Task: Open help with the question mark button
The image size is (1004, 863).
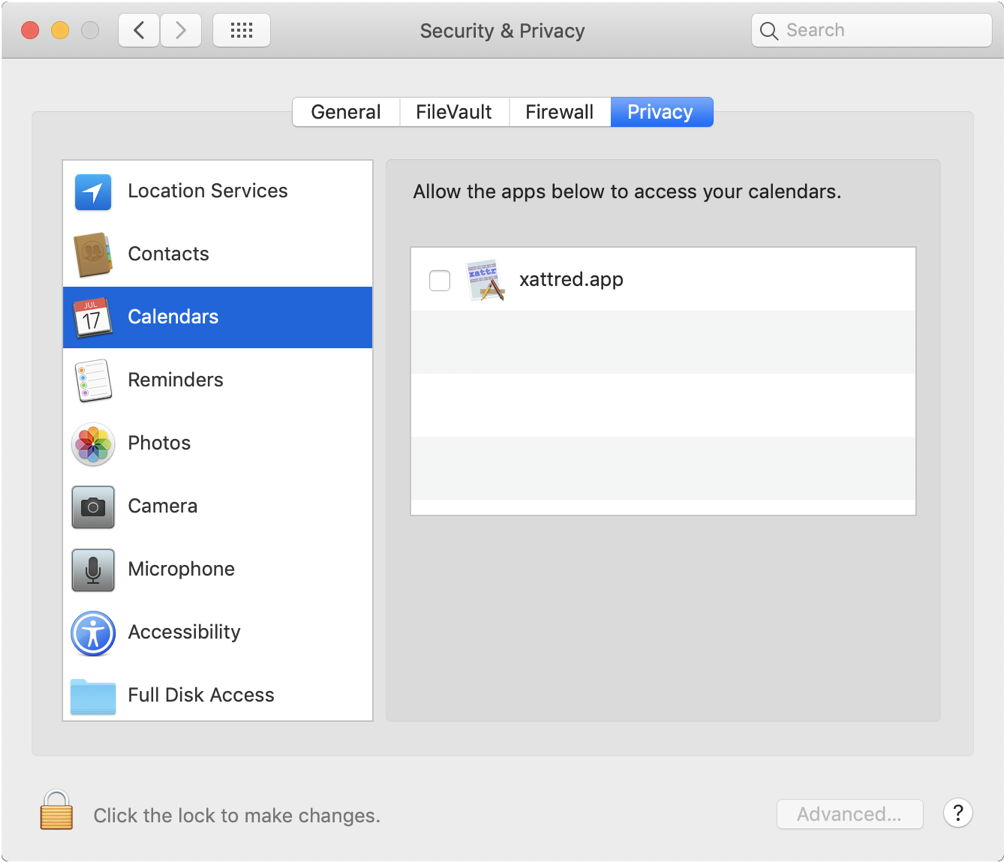Action: tap(957, 813)
